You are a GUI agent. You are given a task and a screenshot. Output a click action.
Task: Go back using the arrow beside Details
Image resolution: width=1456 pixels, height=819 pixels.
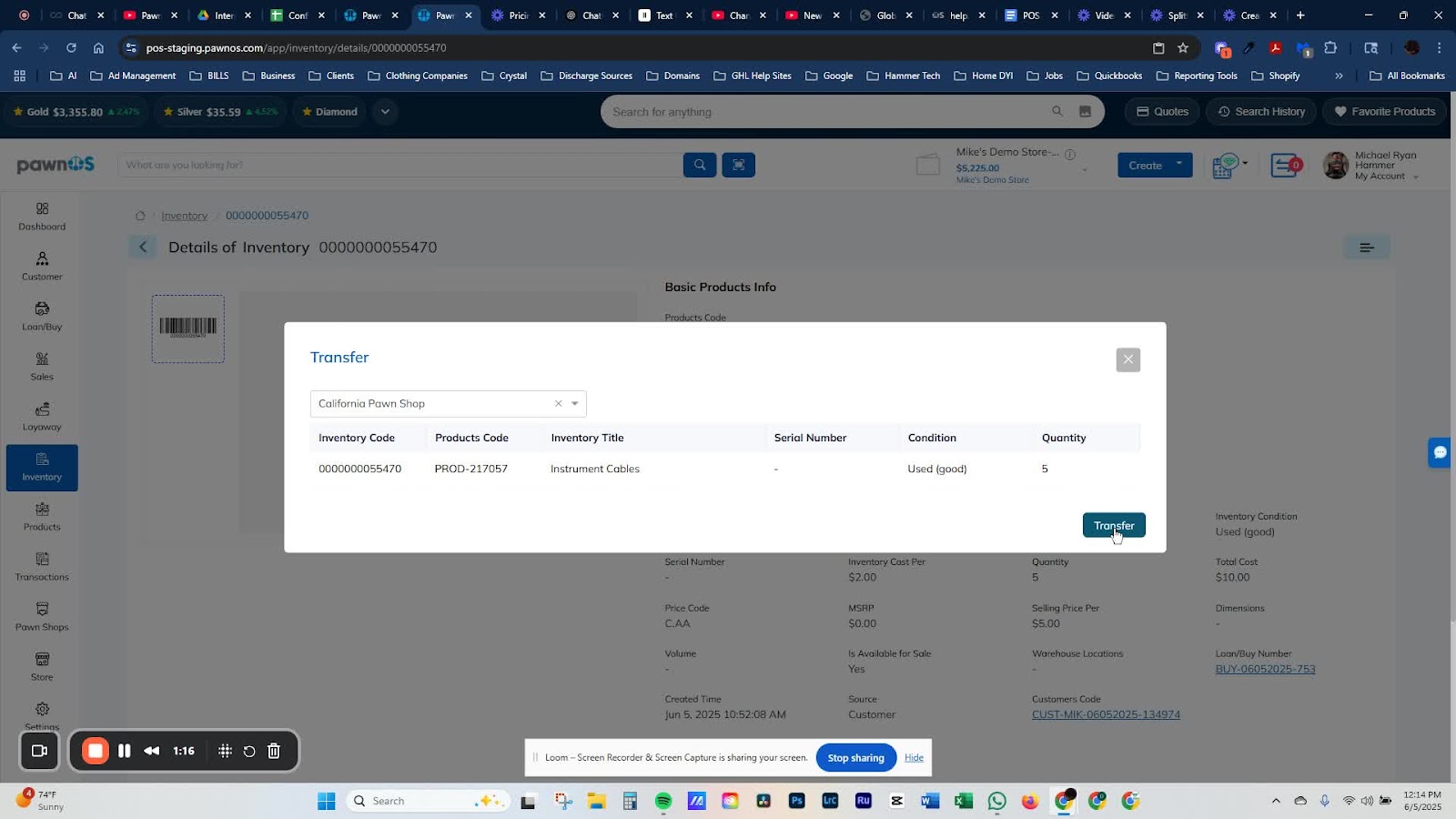coord(143,248)
